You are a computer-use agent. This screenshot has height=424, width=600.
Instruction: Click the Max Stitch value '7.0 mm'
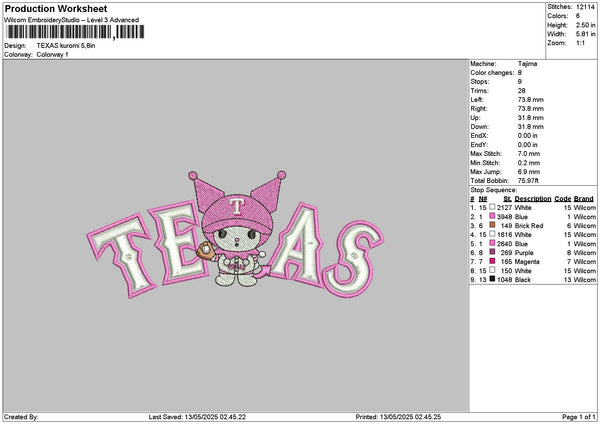coord(529,154)
